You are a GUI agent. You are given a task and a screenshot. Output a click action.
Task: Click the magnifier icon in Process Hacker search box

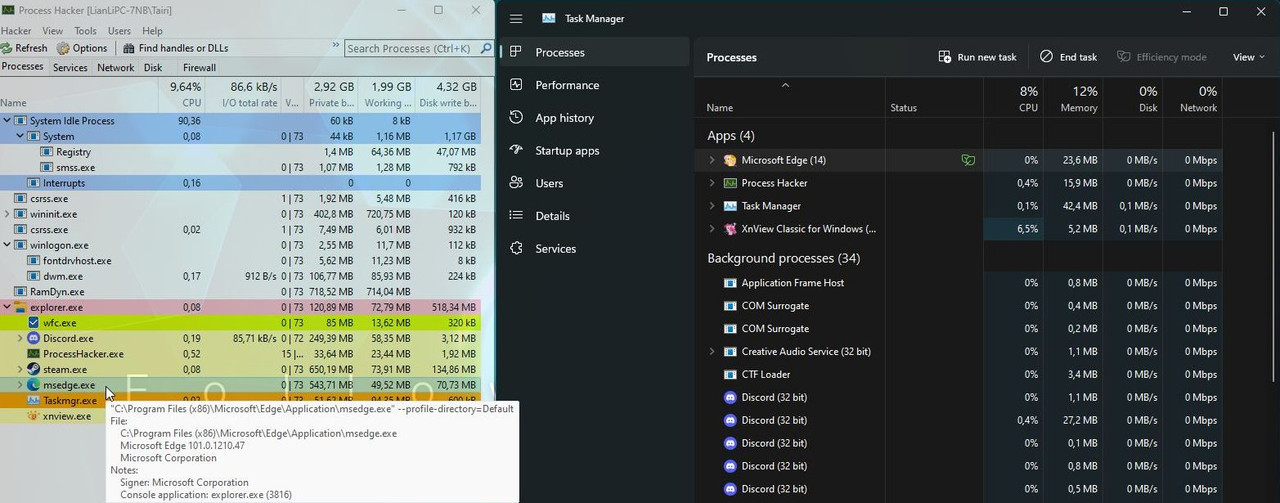486,48
